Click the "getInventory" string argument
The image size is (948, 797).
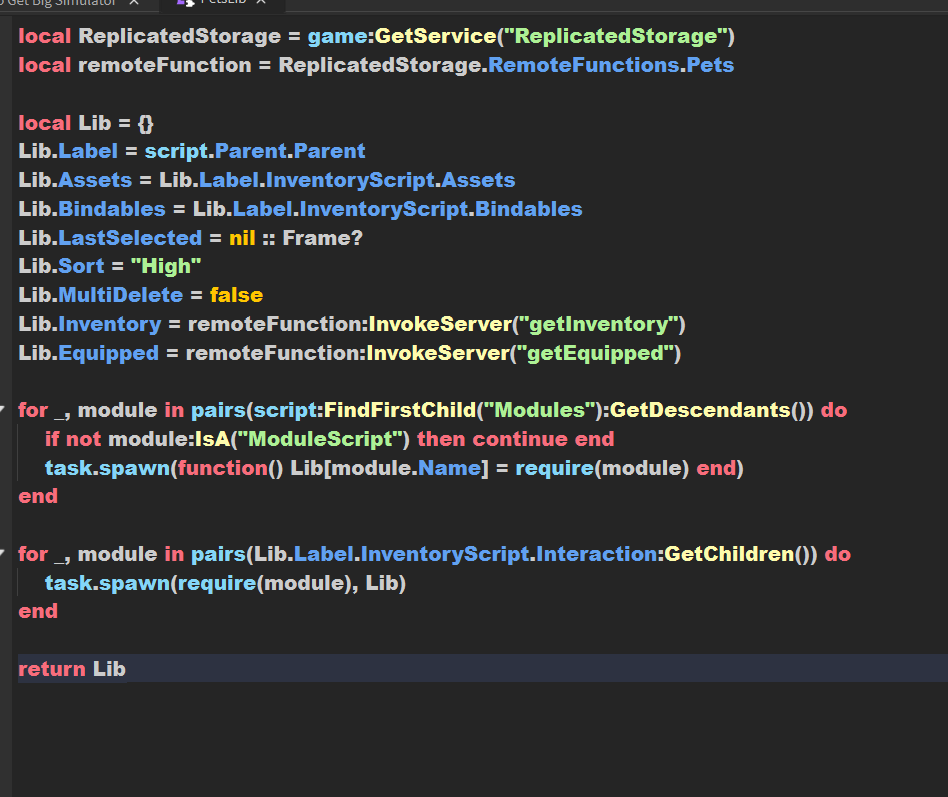coord(599,324)
